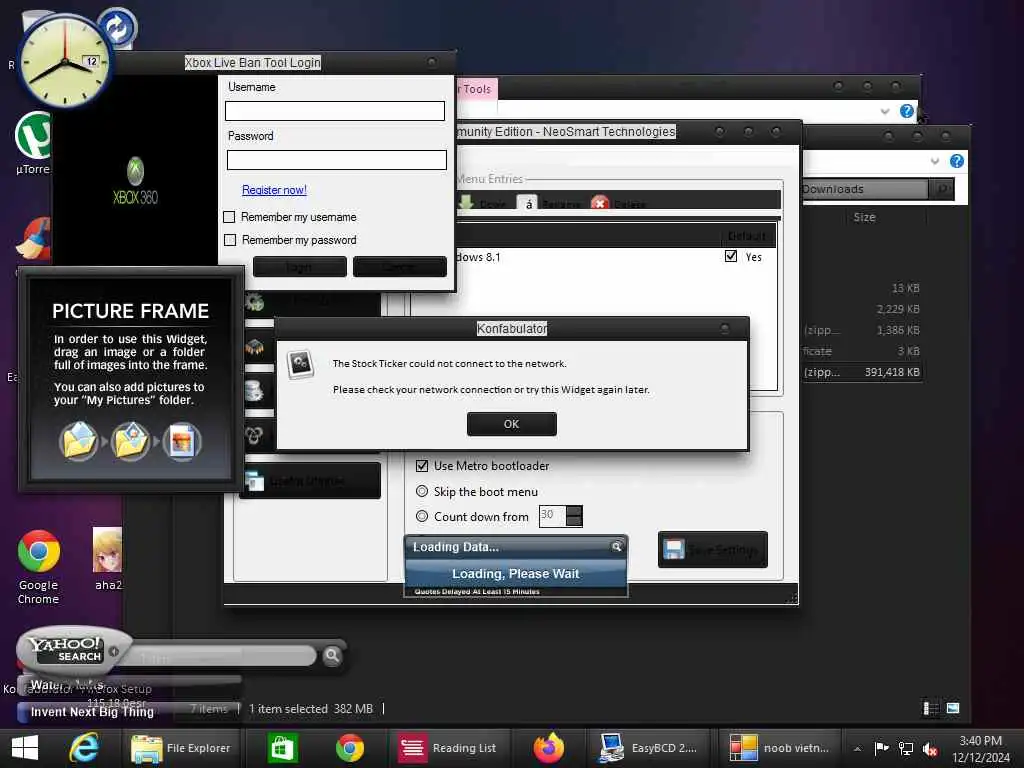The width and height of the screenshot is (1024, 768).
Task: Open the aha2 desktop image icon
Action: click(108, 559)
